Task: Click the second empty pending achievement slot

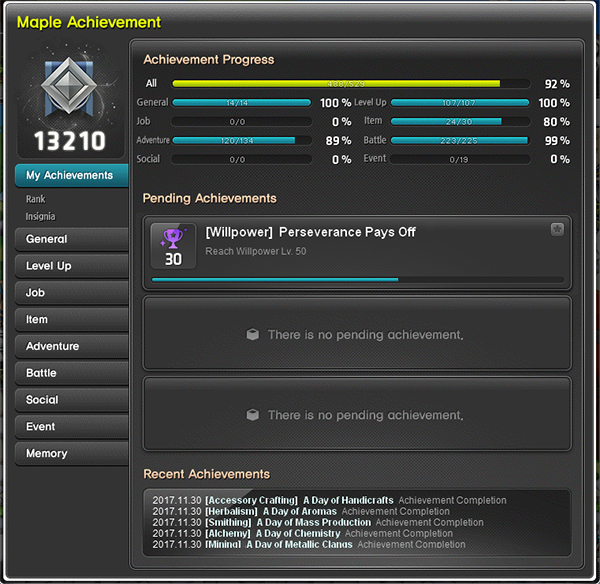Action: 357,333
